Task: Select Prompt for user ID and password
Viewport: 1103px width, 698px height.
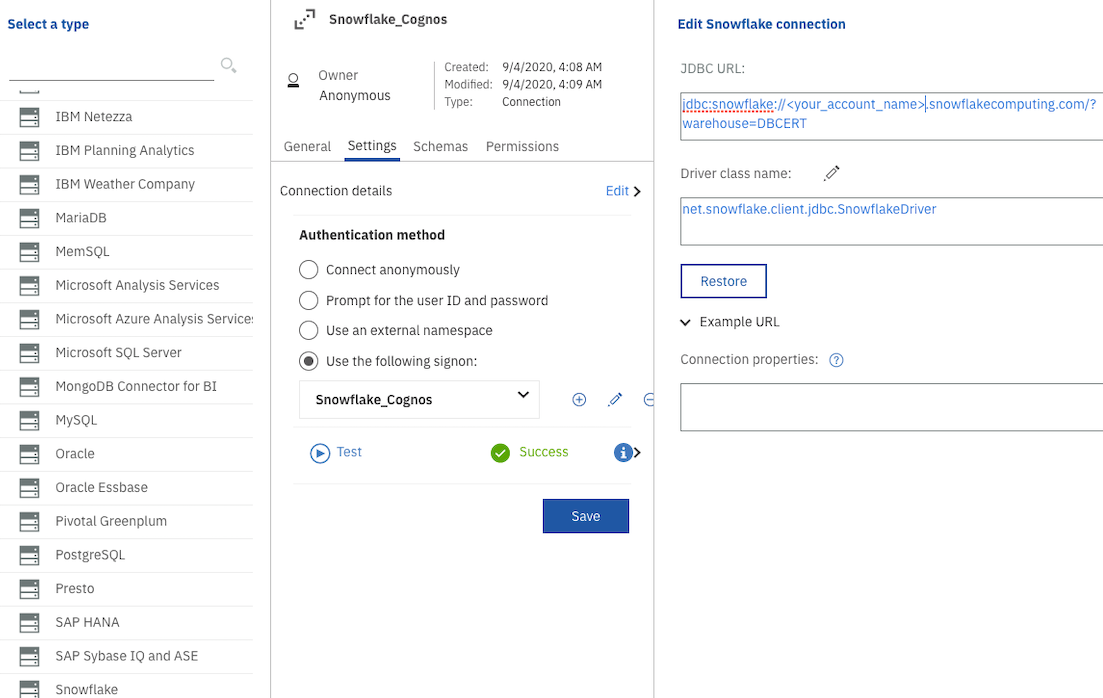Action: 309,300
